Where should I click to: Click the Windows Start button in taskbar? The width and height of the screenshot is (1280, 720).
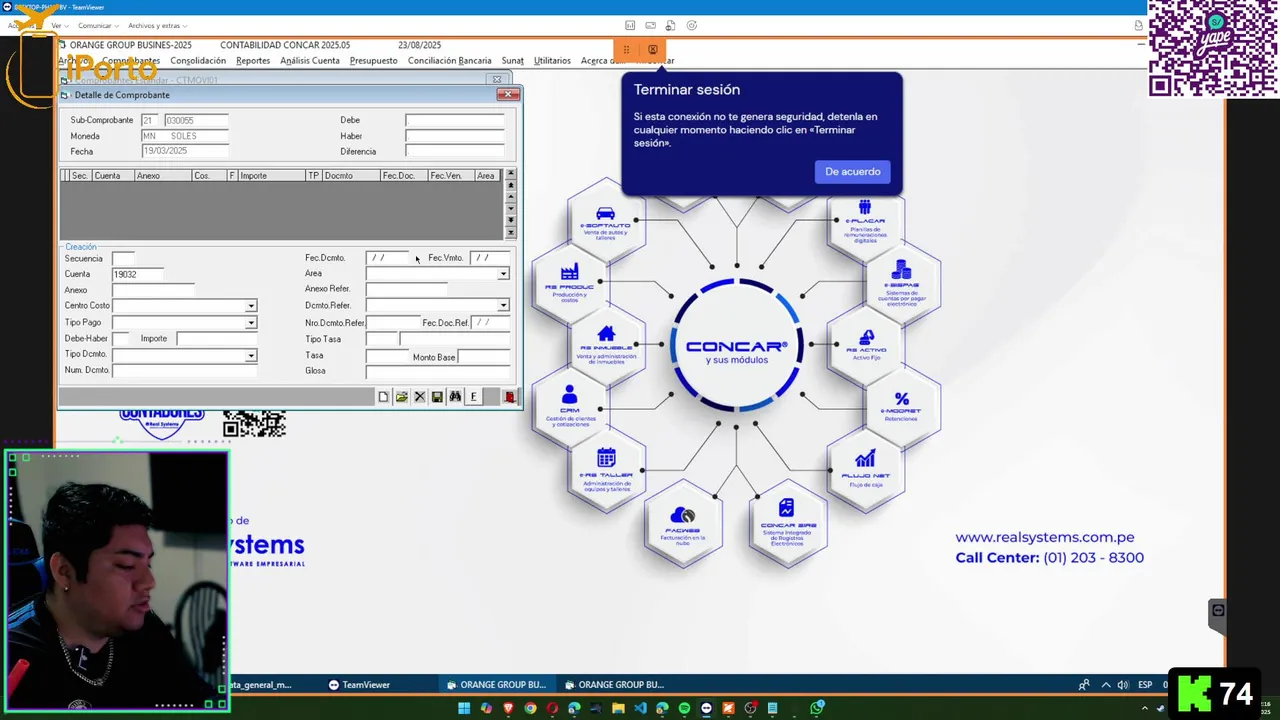(464, 708)
